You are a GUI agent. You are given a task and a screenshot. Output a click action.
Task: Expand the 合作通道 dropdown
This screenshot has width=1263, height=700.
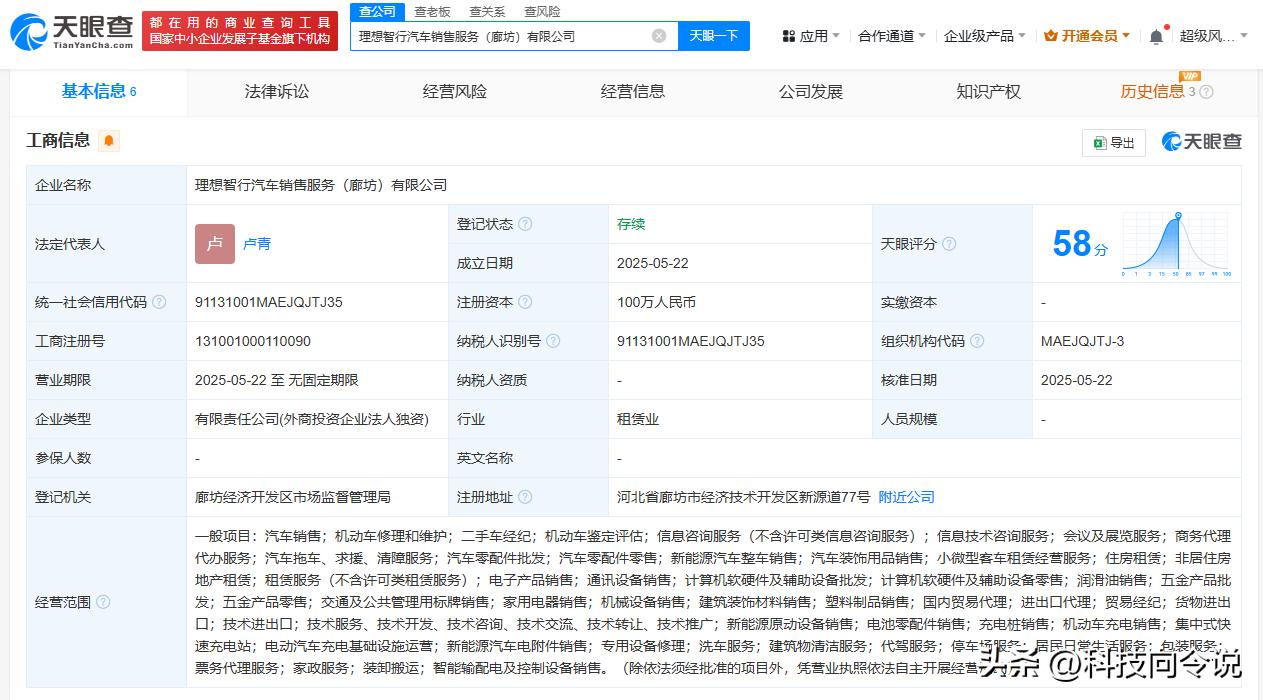(x=892, y=36)
